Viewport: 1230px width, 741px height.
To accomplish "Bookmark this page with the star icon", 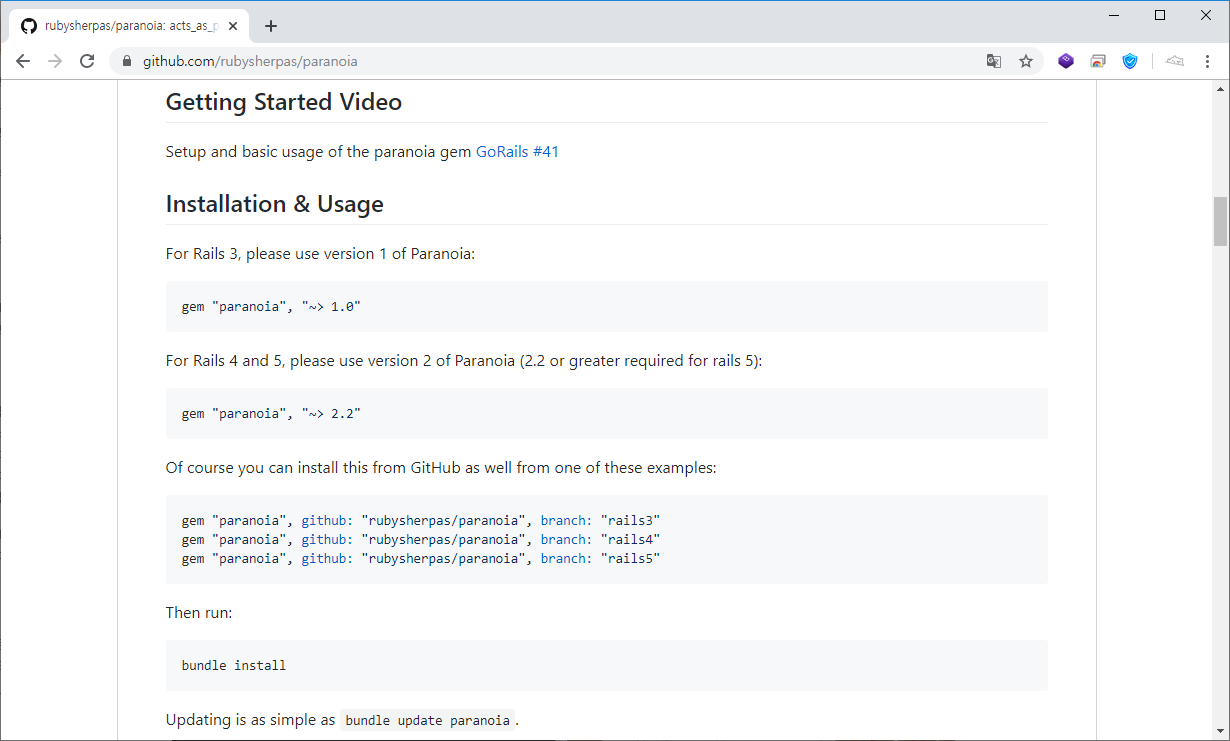I will 1025,61.
